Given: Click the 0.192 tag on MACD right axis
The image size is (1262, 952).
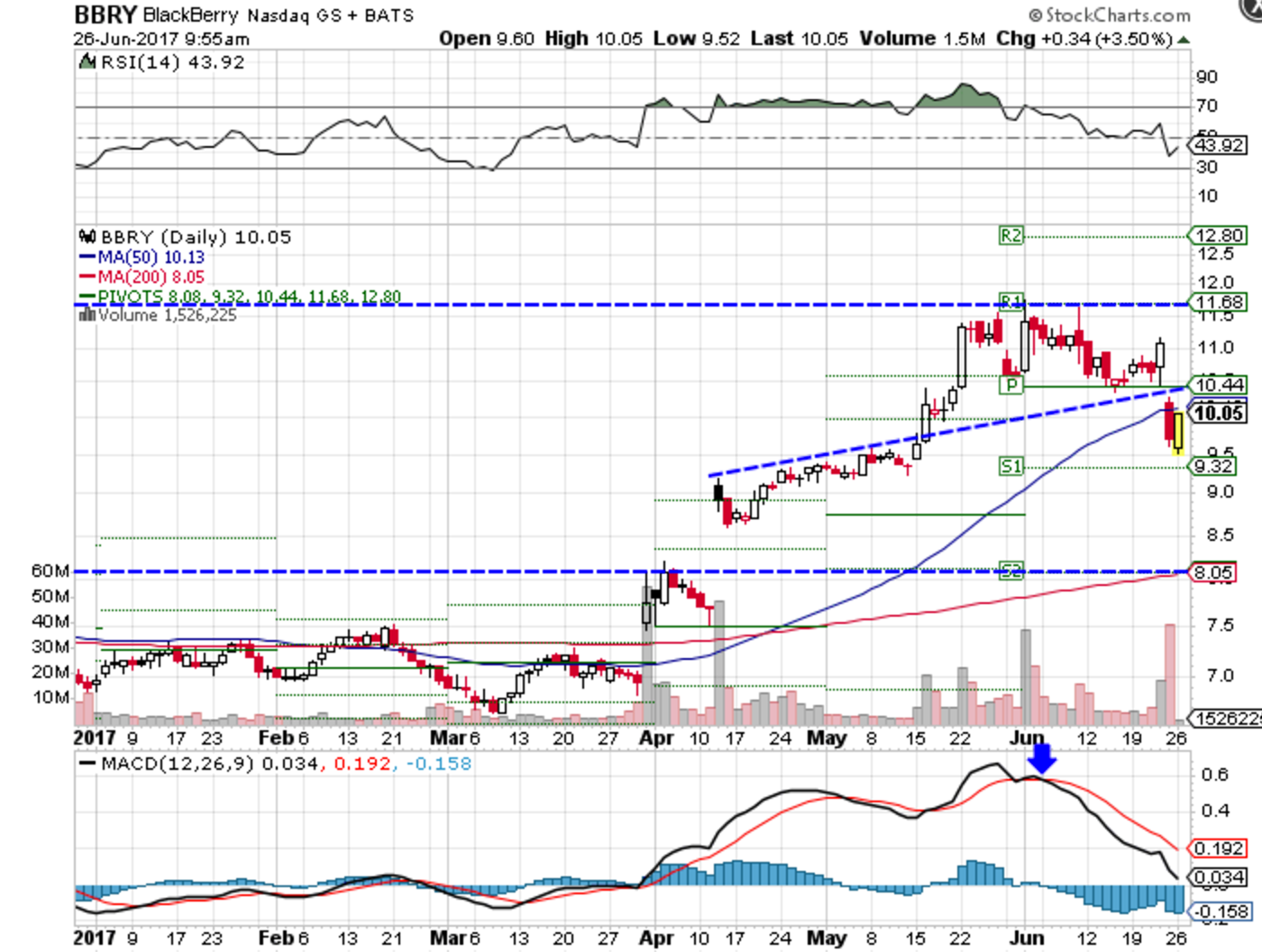Looking at the screenshot, I should pyautogui.click(x=1218, y=848).
